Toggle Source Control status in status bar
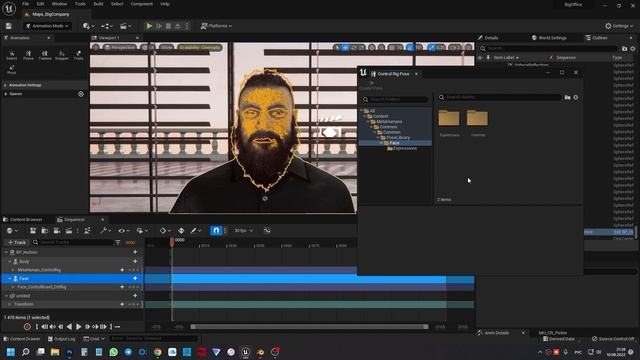The width and height of the screenshot is (640, 360). tap(613, 339)
